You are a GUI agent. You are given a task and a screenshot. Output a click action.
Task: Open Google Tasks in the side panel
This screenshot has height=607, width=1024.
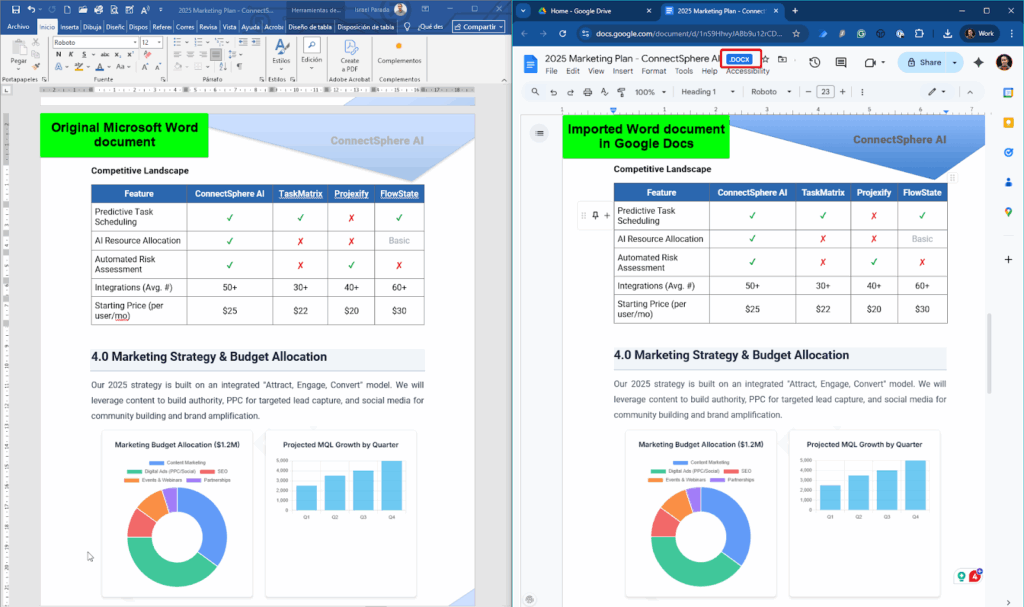point(1008,152)
